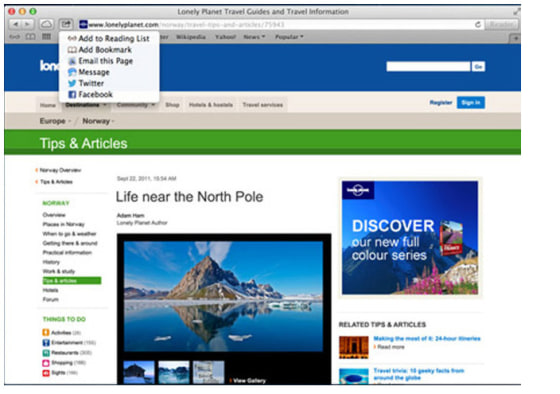560x394 pixels.
Task: Open the iCloud Tabs cloud icon
Action: tap(46, 24)
